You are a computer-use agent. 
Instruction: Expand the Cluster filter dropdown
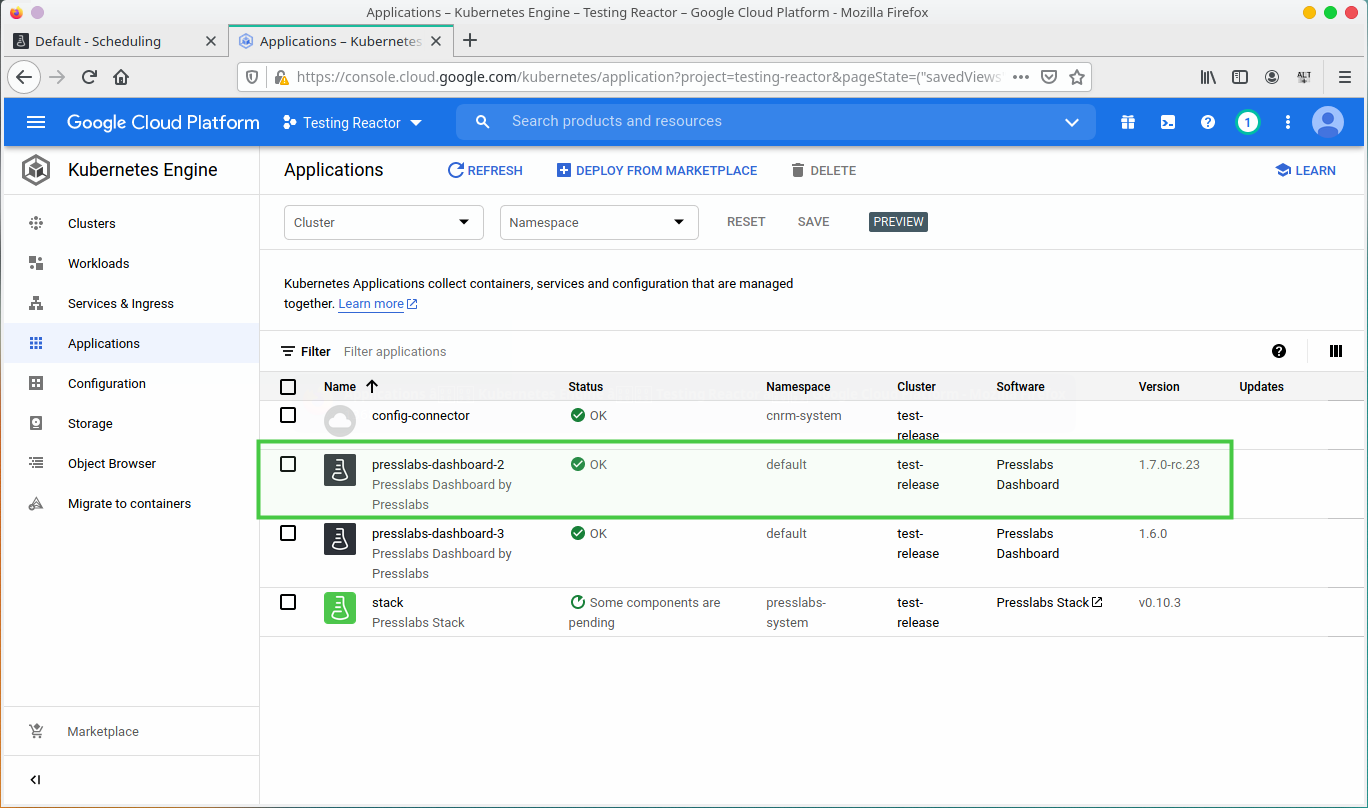383,222
